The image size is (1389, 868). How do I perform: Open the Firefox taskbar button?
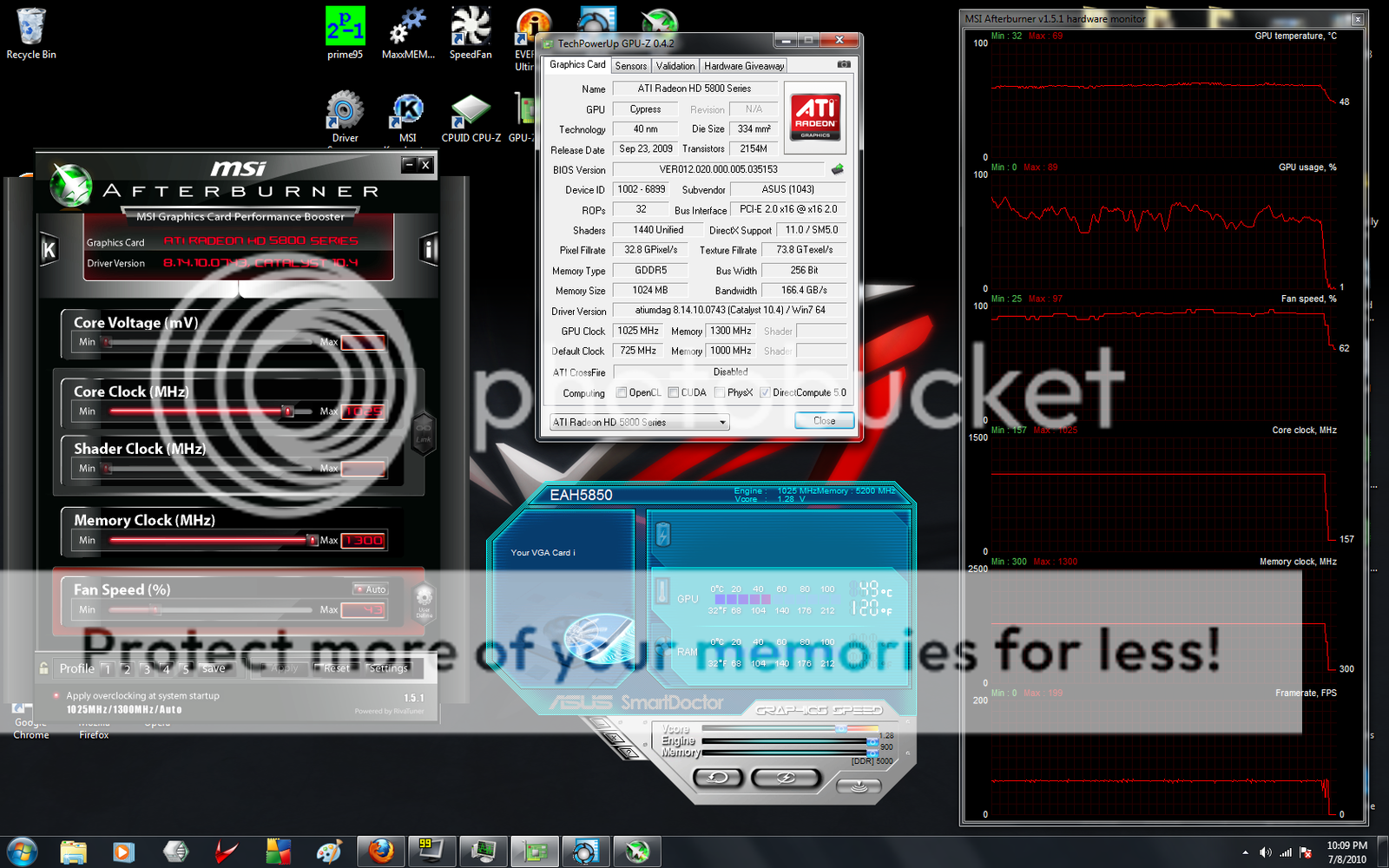pos(380,852)
